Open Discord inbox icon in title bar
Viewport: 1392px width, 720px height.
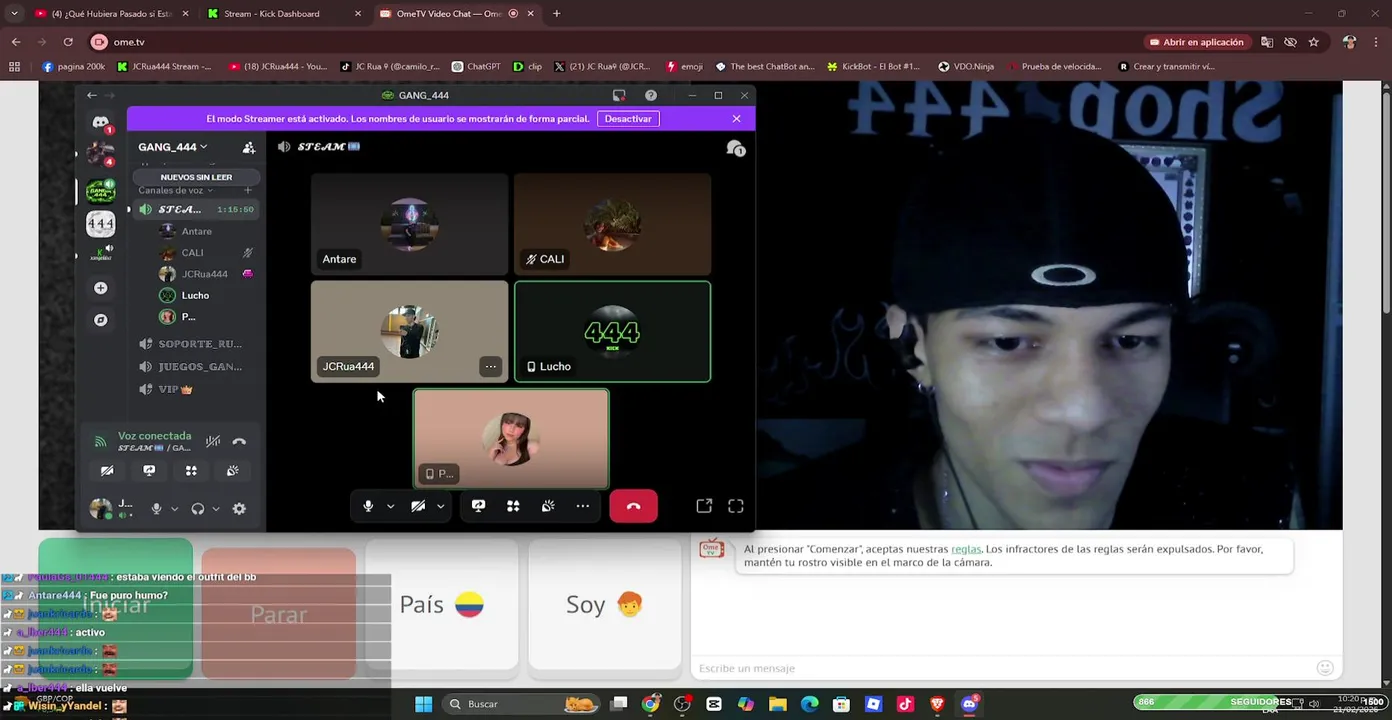(x=619, y=95)
